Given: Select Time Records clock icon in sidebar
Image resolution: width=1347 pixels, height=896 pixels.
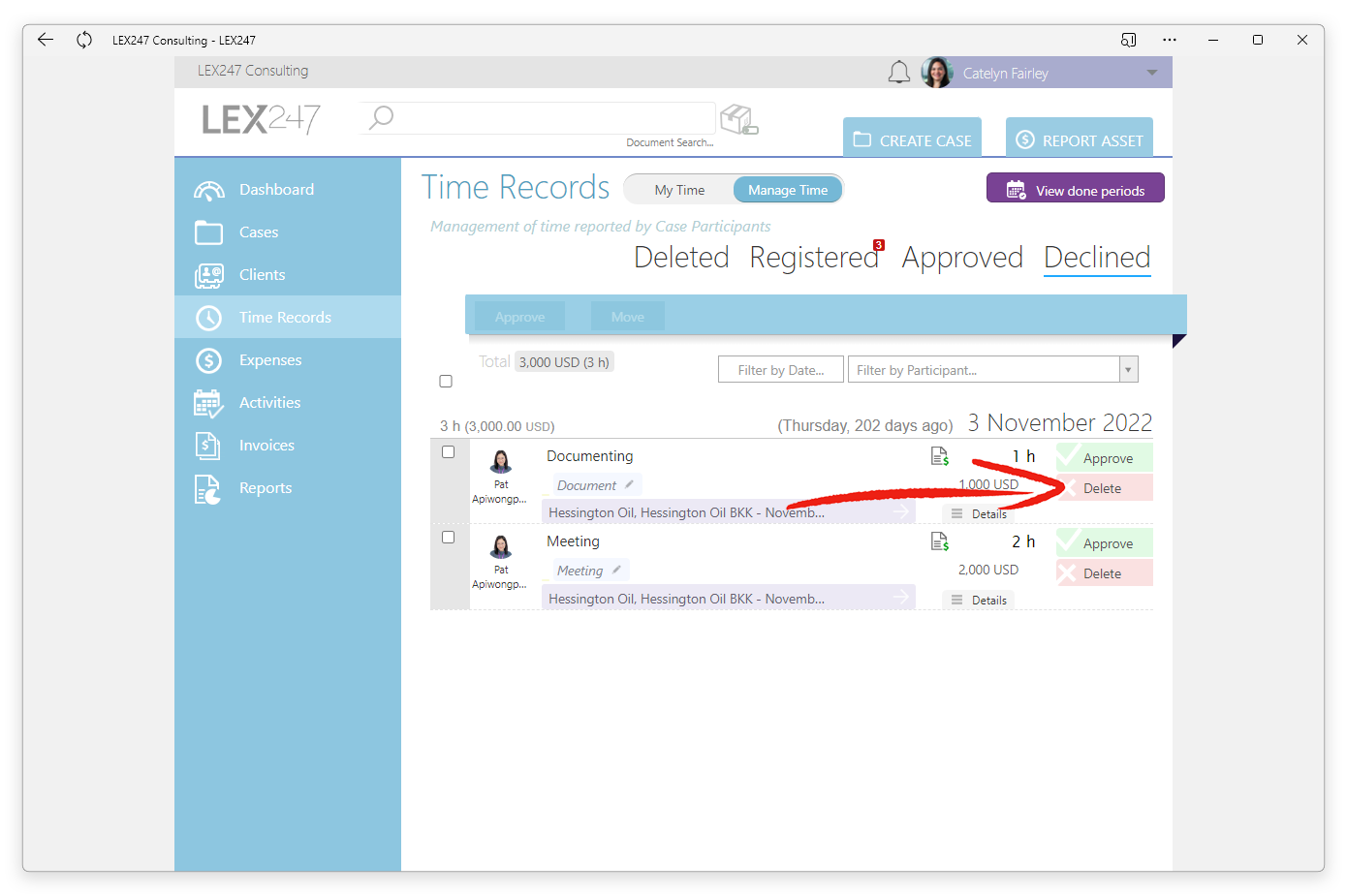Looking at the screenshot, I should [208, 318].
